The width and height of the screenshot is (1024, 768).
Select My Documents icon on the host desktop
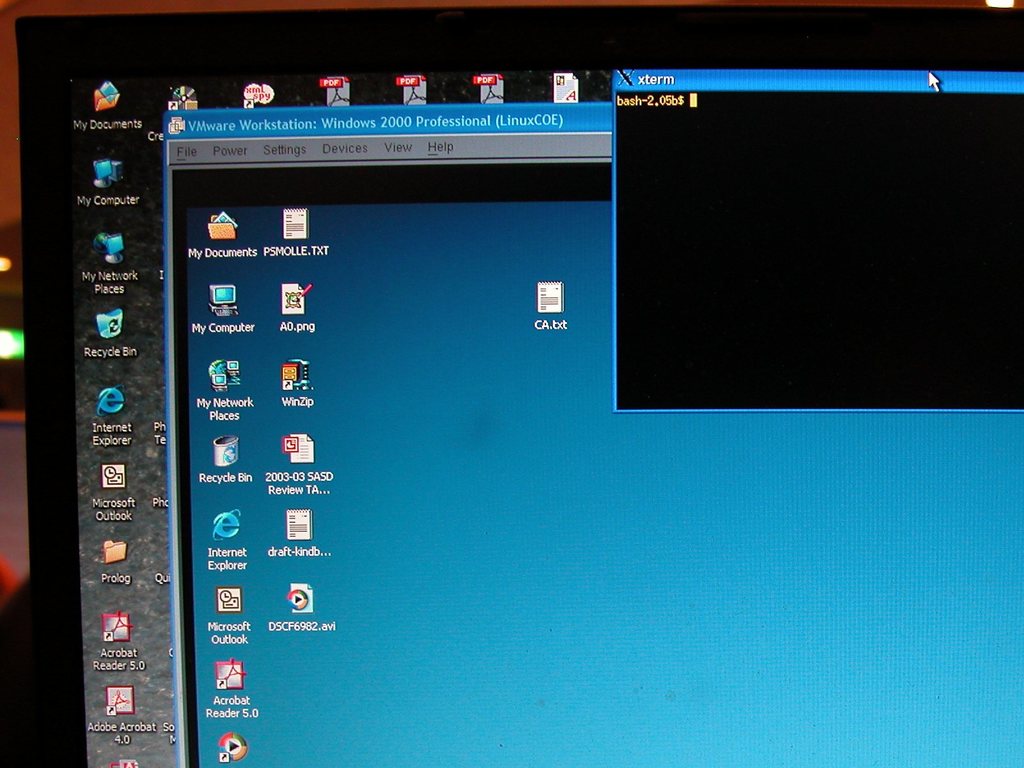[106, 97]
